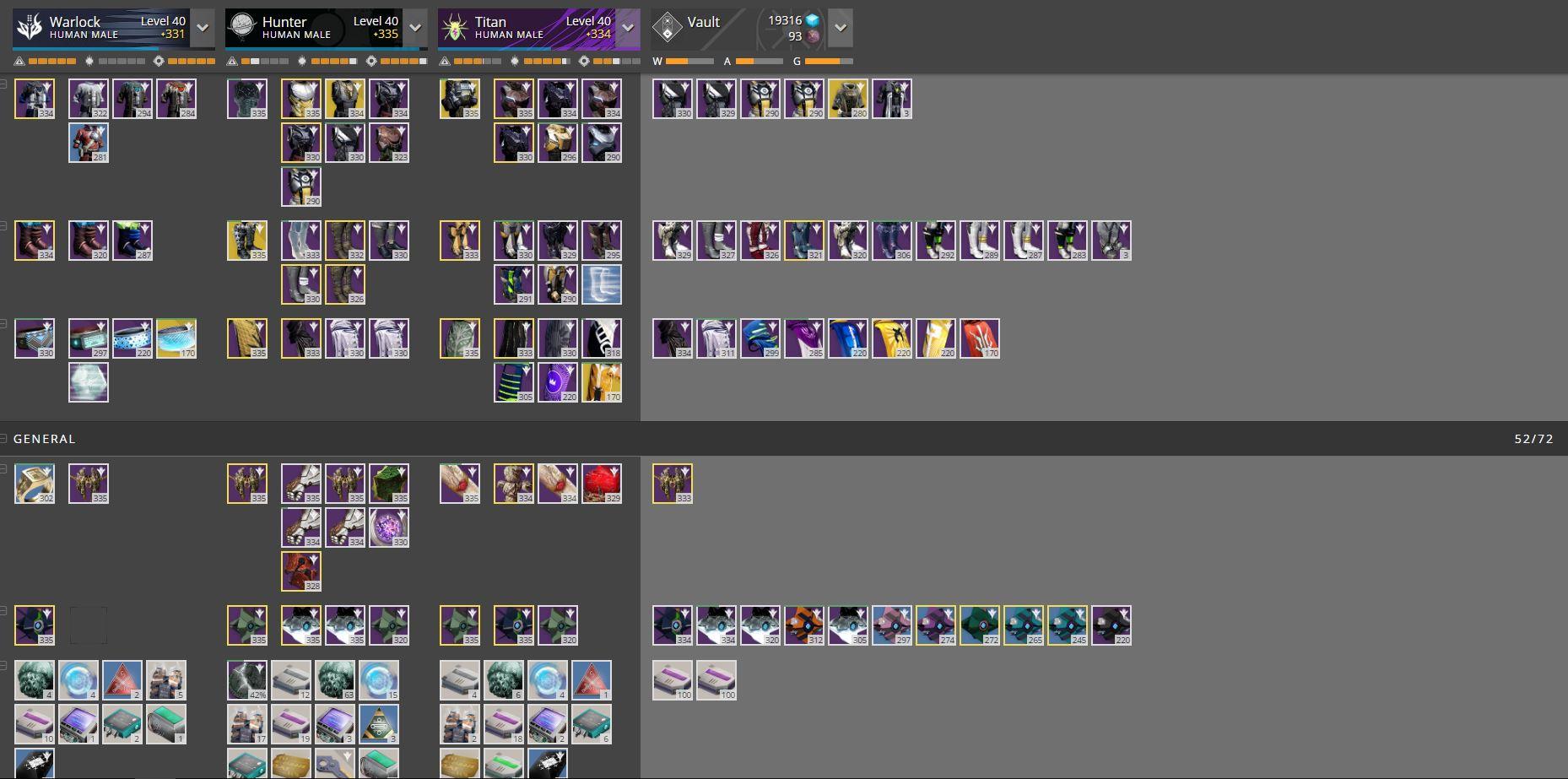Select the empty ghost slot on Warlock
1568x779 pixels.
[89, 625]
